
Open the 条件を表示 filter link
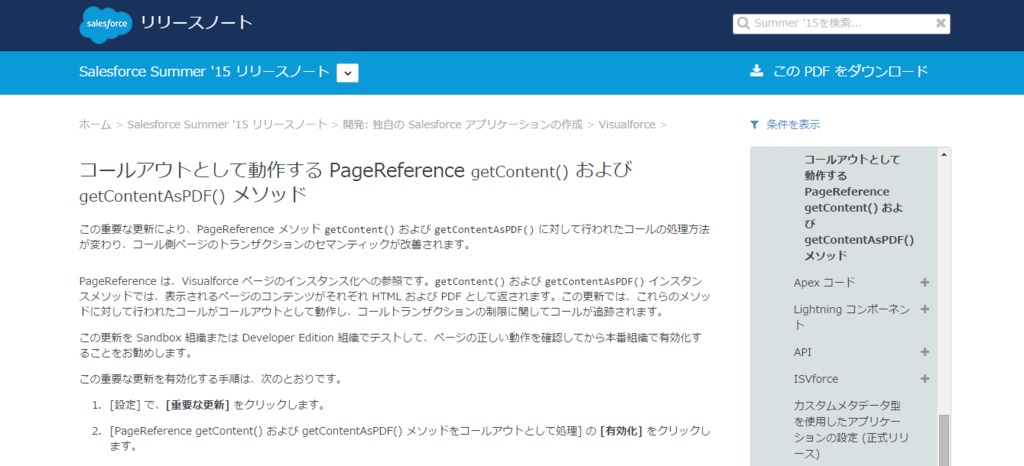(793, 124)
